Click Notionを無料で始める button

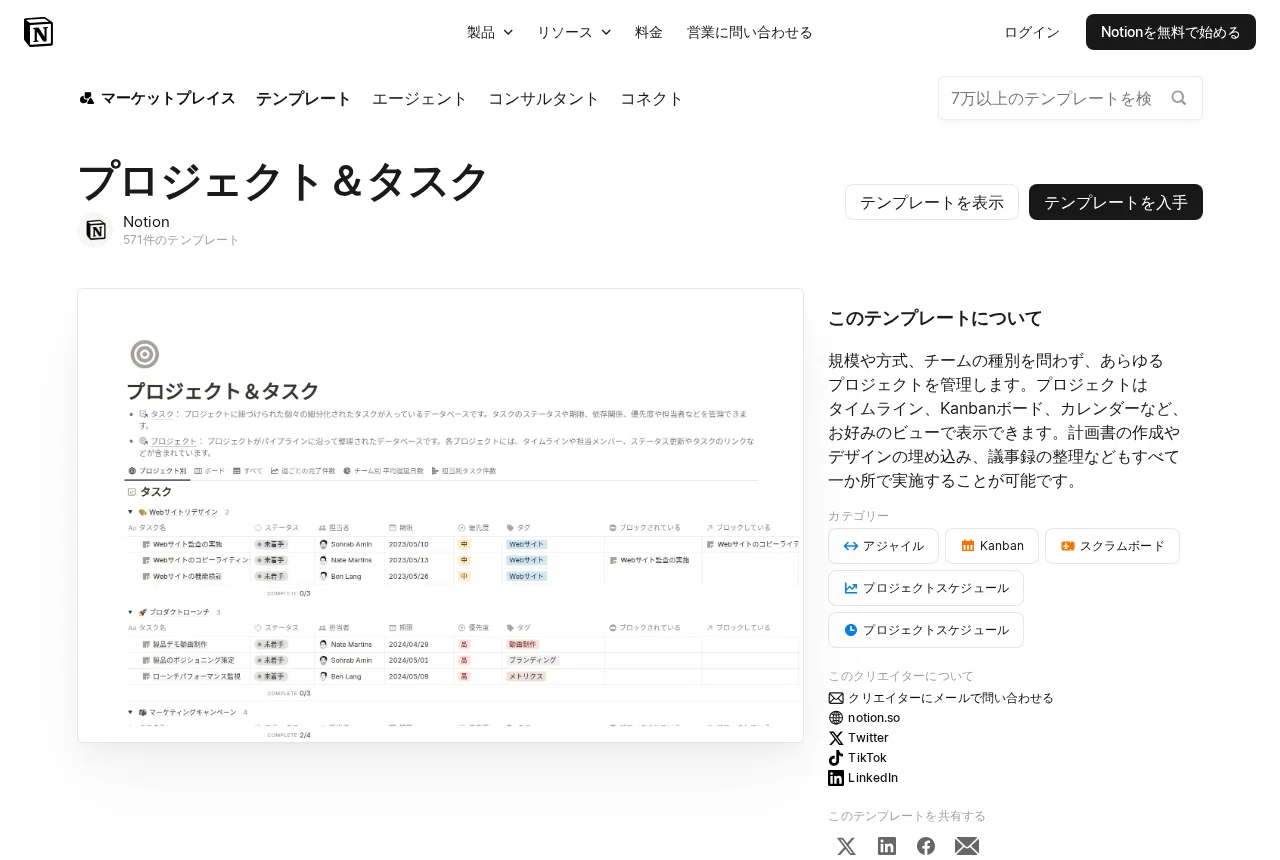point(1171,32)
